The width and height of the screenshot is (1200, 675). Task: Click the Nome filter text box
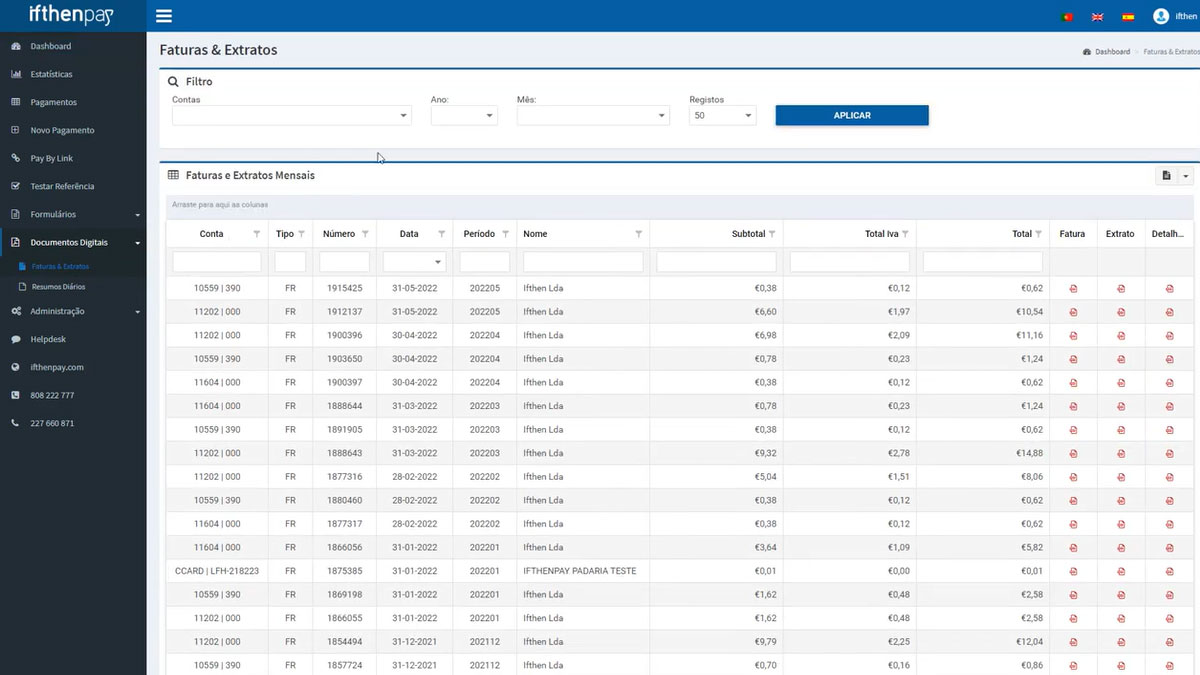[x=583, y=262]
